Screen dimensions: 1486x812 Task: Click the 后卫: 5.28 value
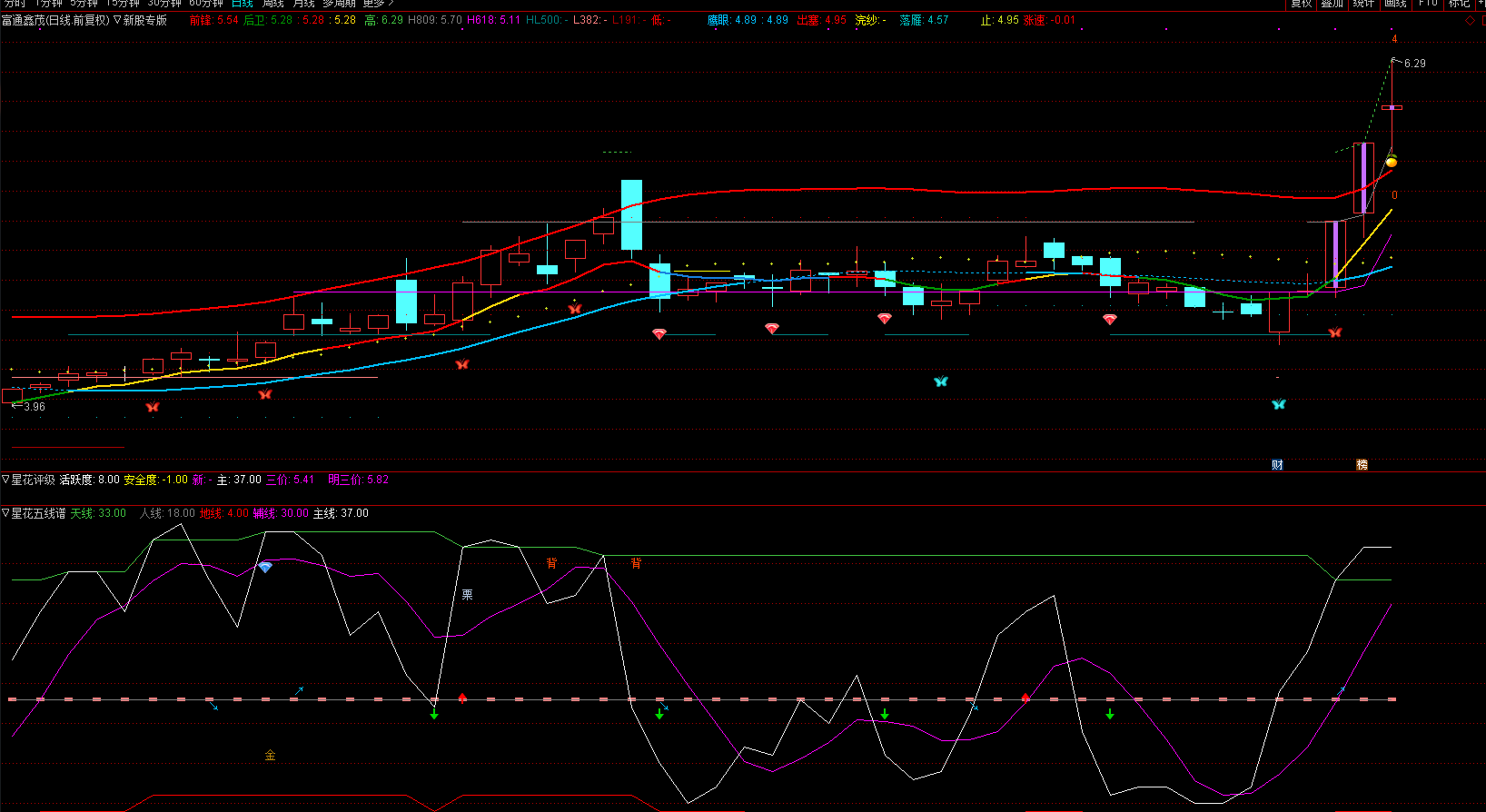point(268,20)
